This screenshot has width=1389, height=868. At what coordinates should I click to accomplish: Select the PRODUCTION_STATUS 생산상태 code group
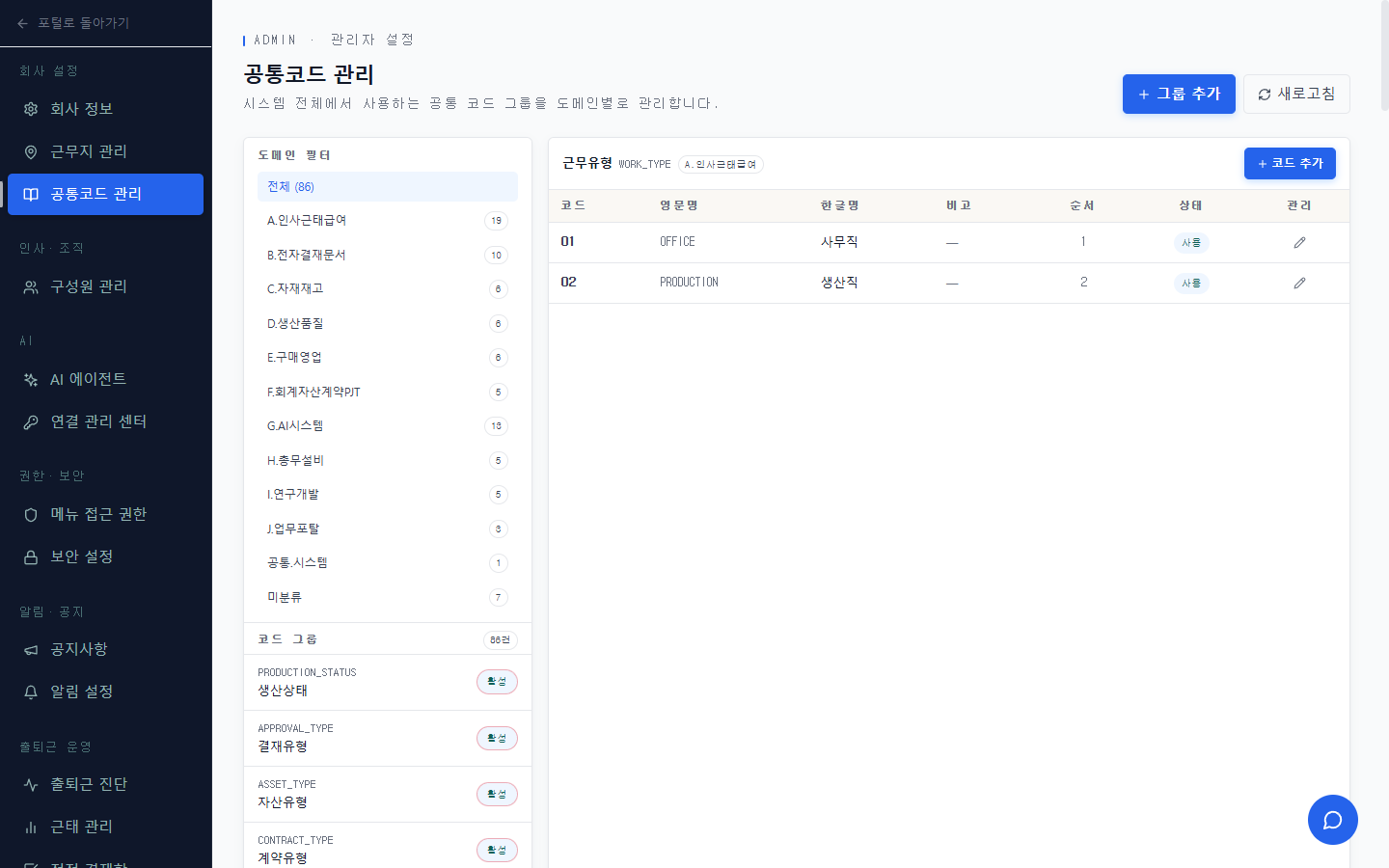click(x=388, y=682)
